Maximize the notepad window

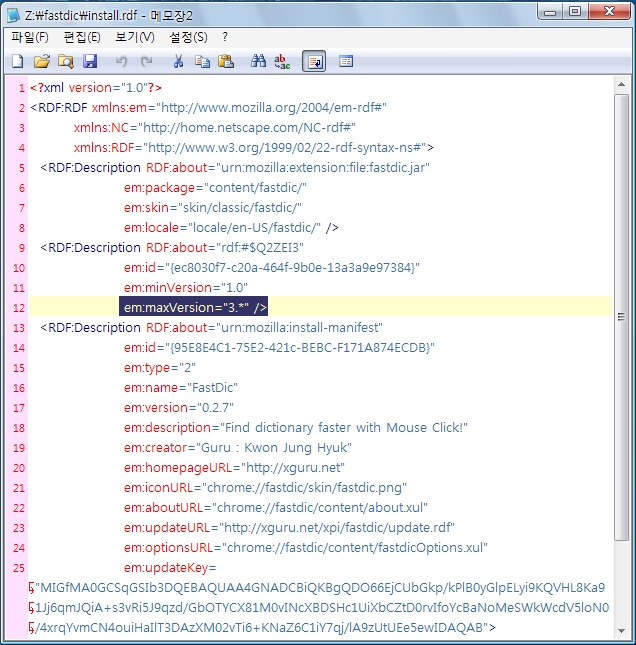tap(575, 12)
